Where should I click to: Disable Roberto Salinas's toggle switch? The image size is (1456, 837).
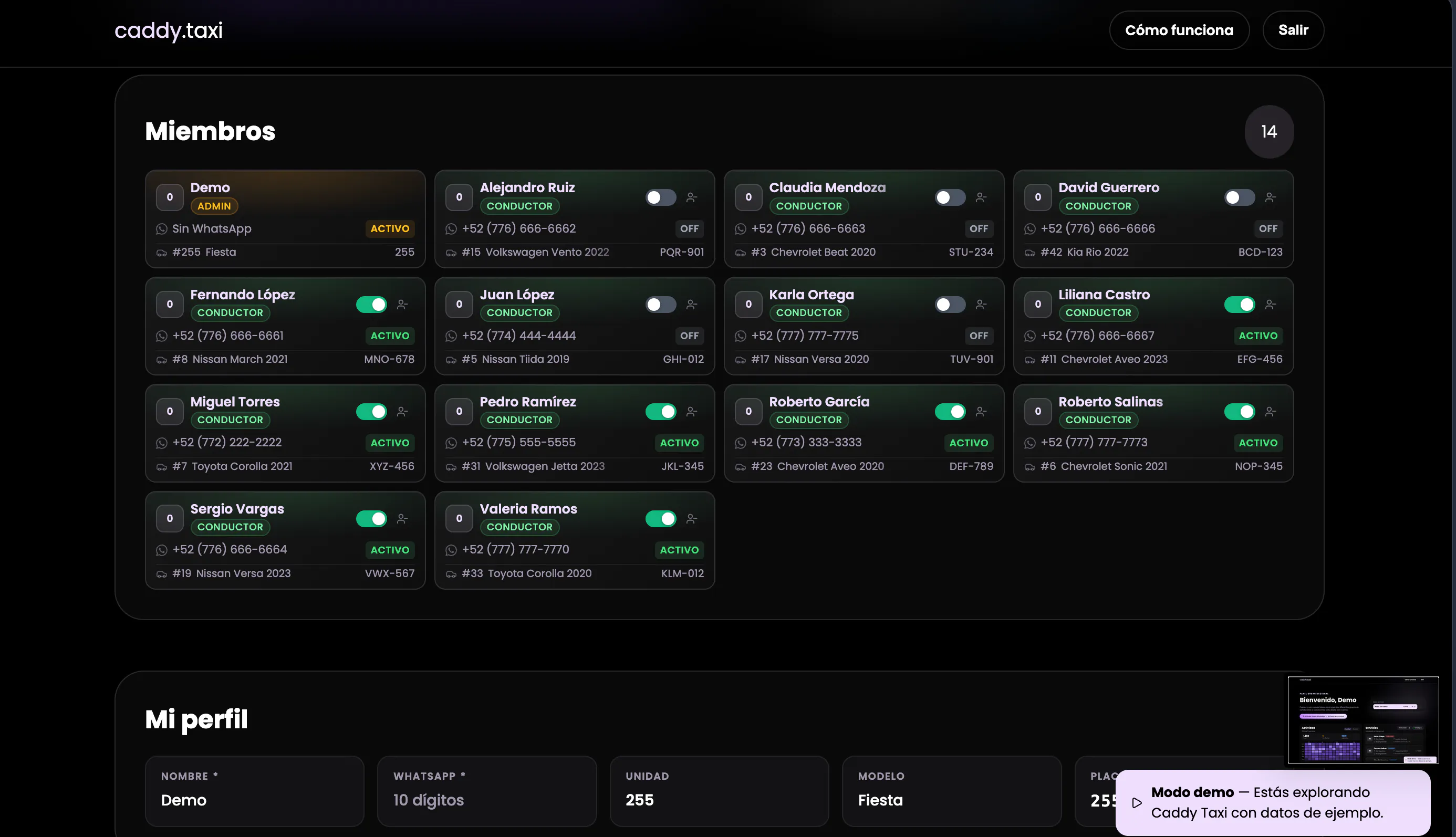point(1239,412)
